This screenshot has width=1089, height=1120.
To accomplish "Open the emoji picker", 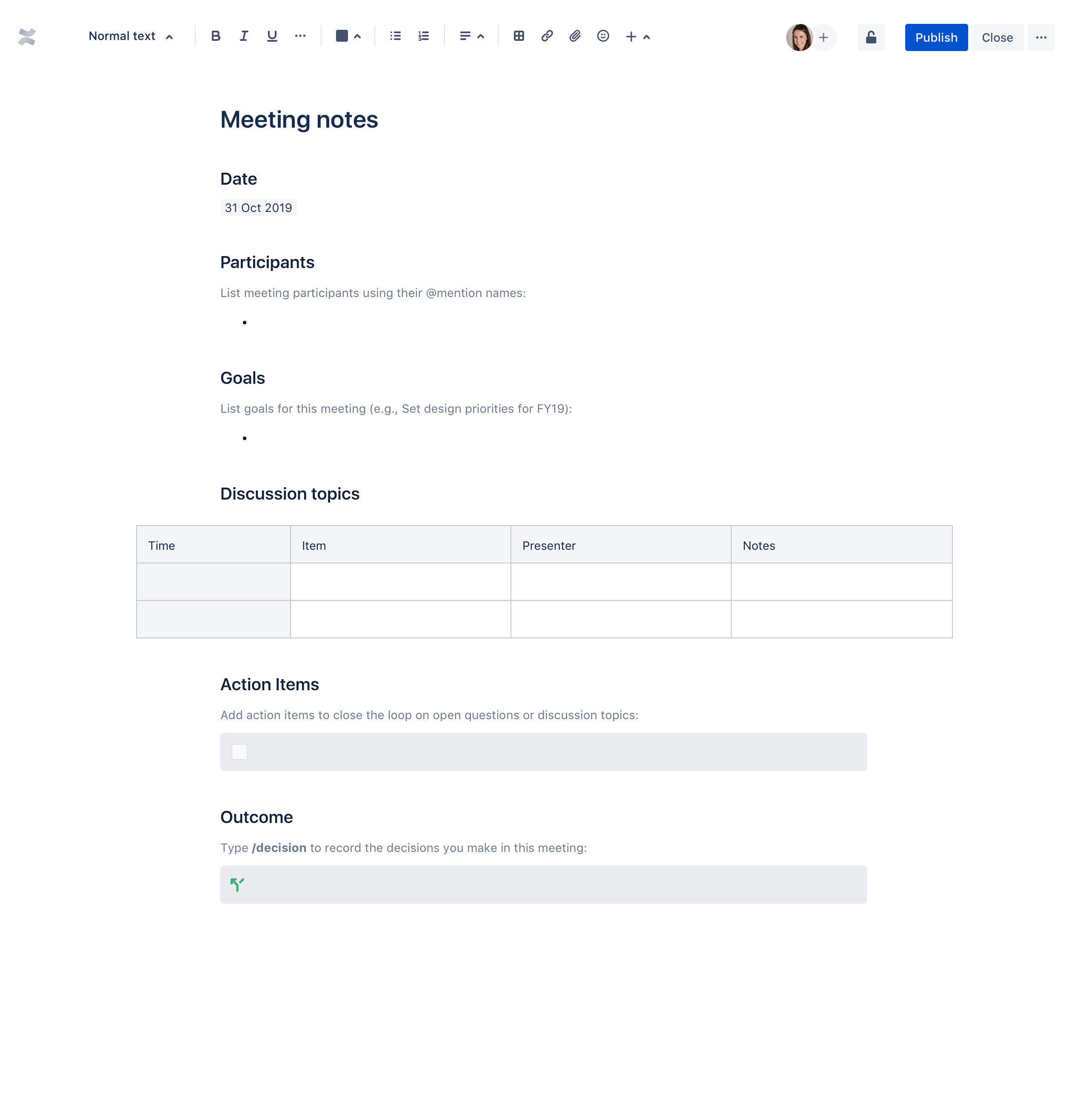I will 603,36.
